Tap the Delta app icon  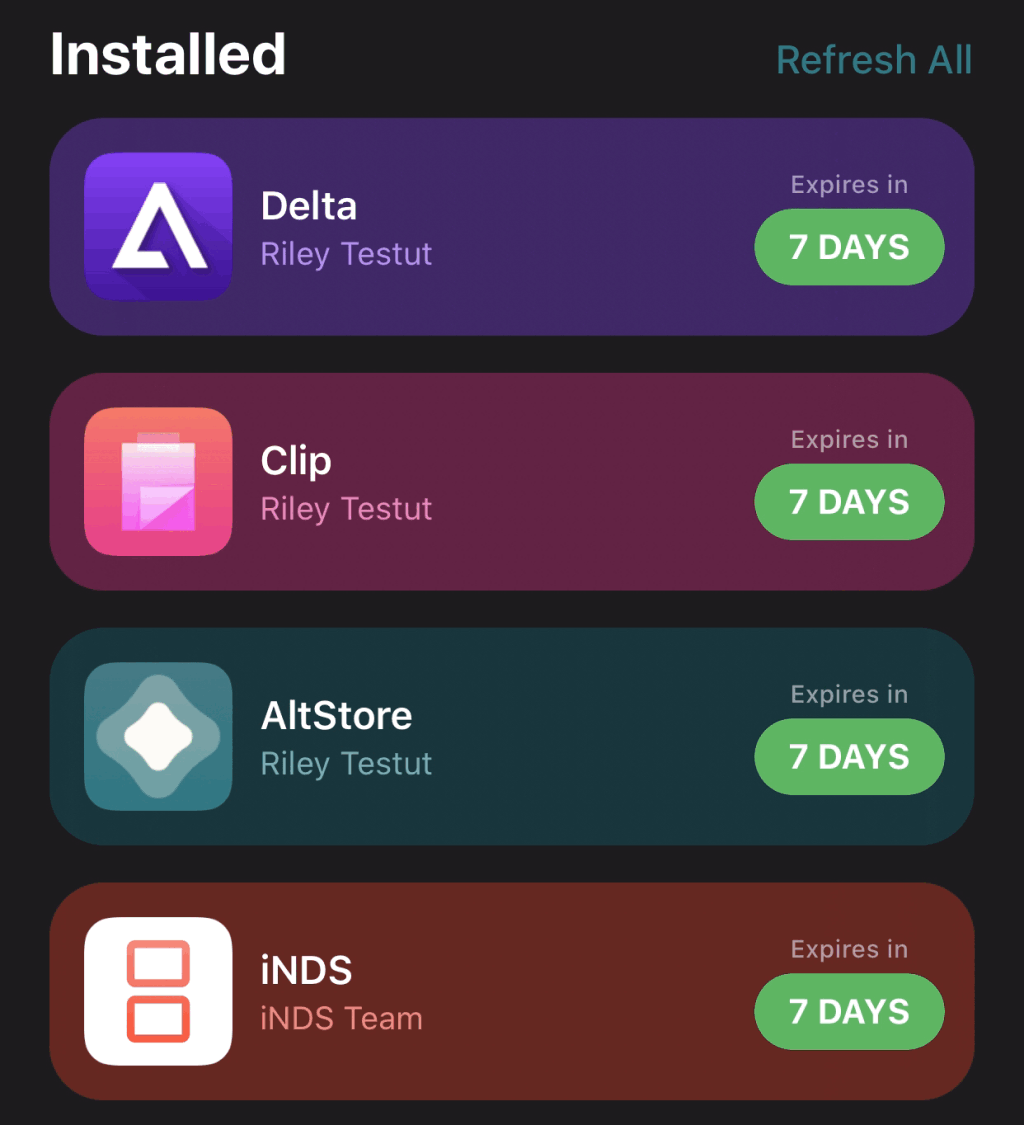tap(158, 227)
